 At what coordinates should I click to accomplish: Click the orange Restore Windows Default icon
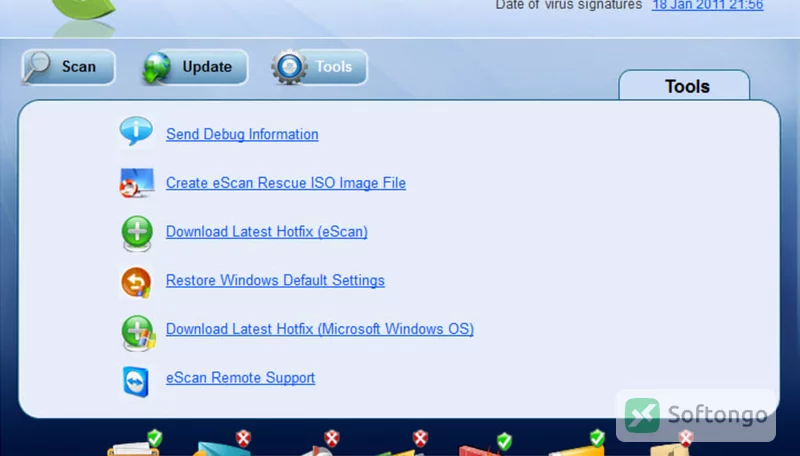tap(136, 282)
